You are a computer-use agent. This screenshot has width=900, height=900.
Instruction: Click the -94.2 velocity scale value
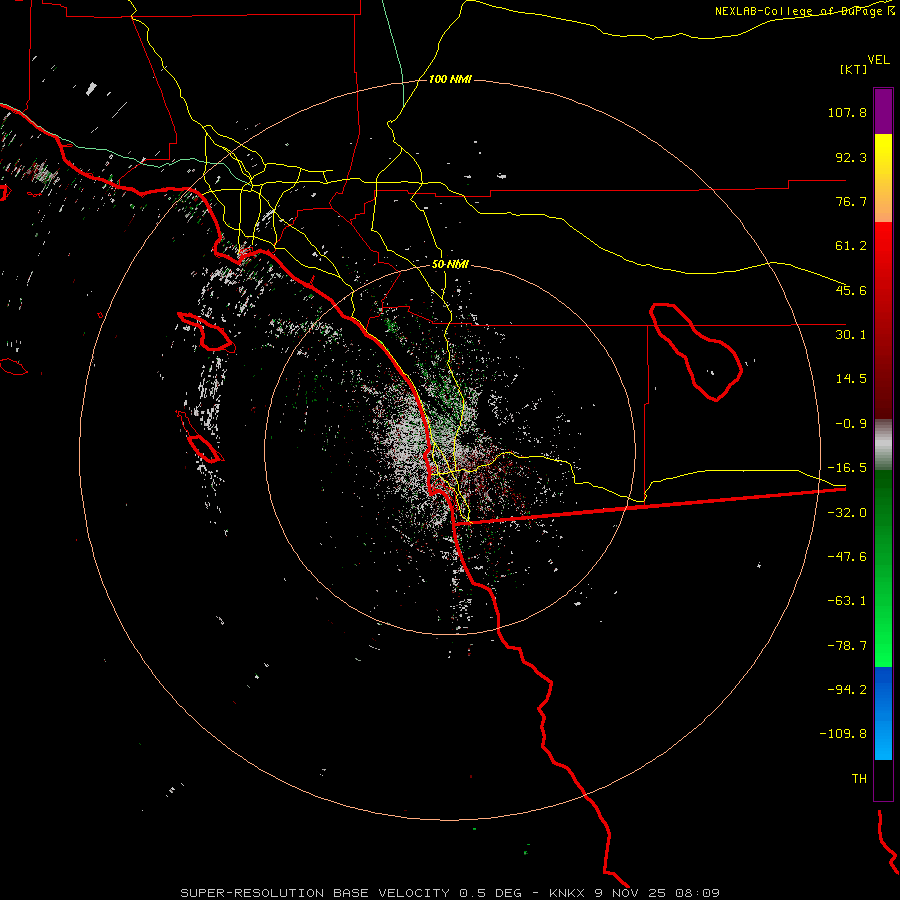pos(847,690)
